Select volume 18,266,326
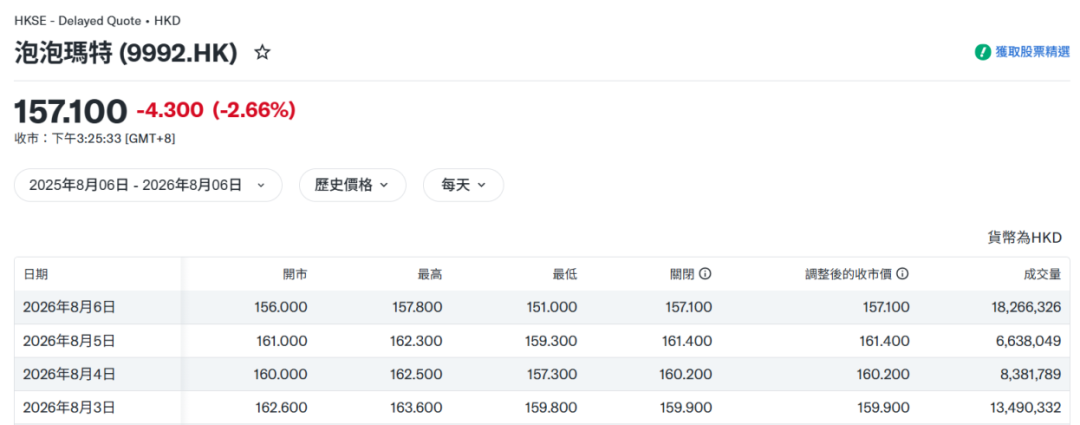This screenshot has height=425, width=1080. click(1024, 307)
